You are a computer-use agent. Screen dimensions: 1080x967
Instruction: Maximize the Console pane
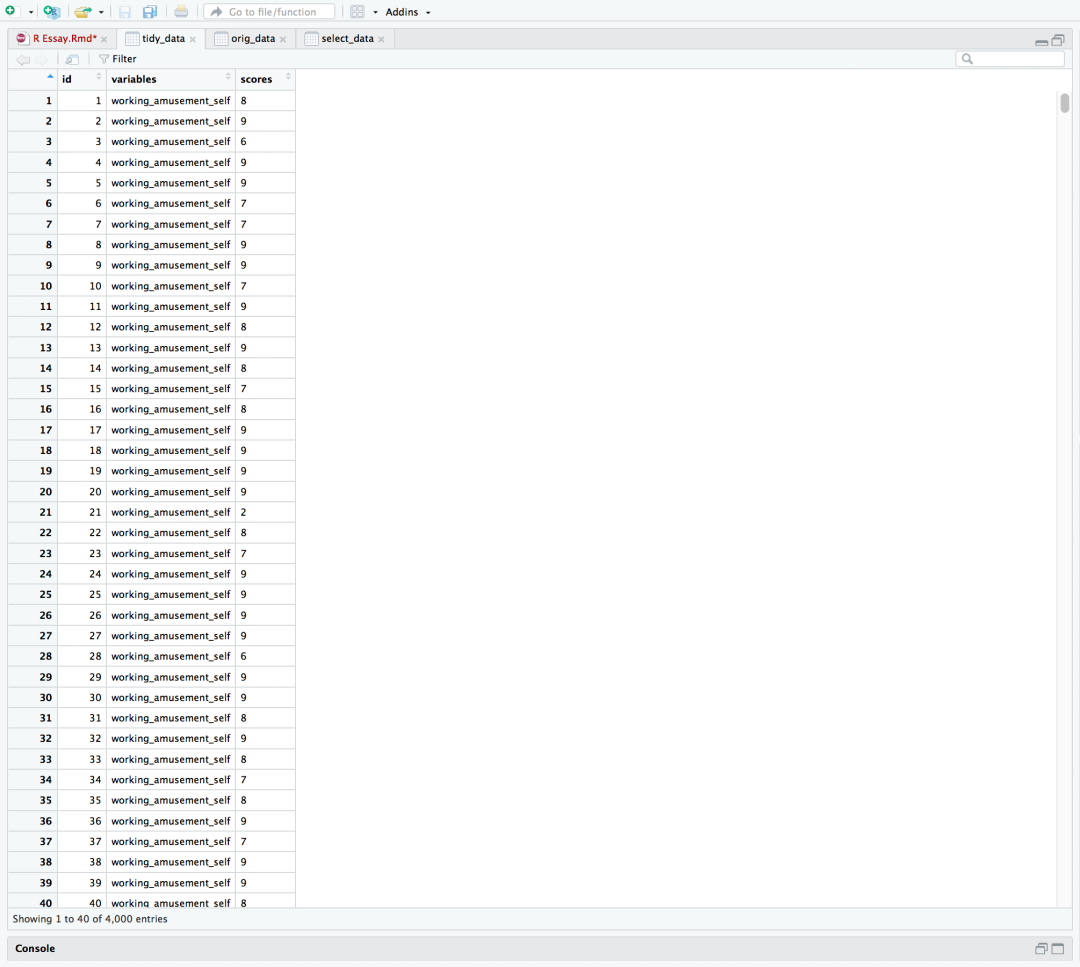[x=1058, y=948]
